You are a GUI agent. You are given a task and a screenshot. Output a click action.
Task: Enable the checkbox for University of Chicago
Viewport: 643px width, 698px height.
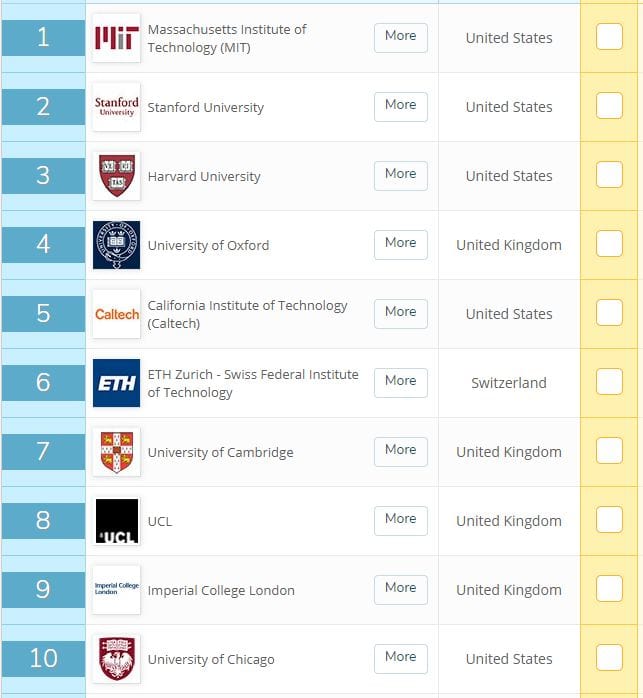click(x=609, y=657)
